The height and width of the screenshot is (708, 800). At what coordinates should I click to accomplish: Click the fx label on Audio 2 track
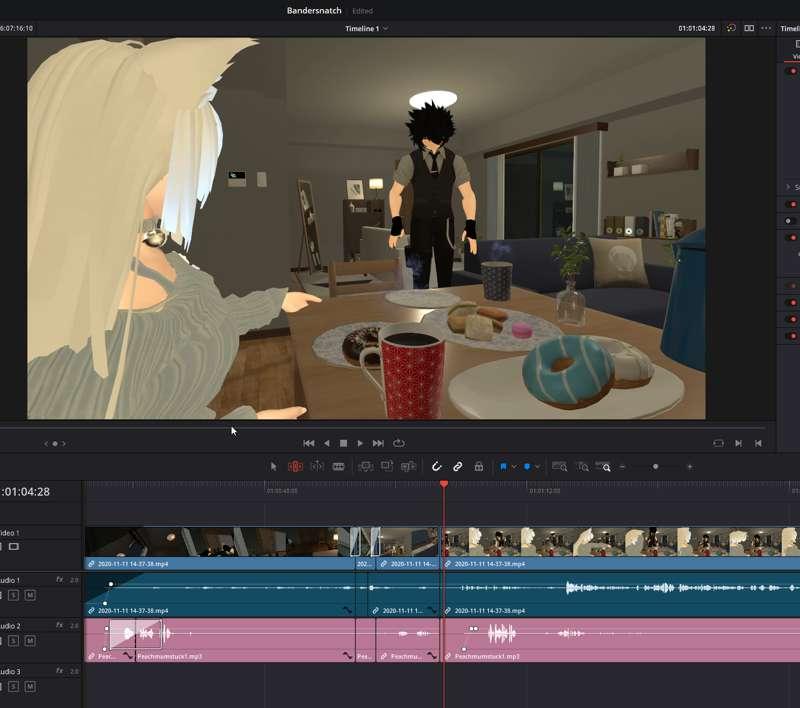click(x=60, y=625)
